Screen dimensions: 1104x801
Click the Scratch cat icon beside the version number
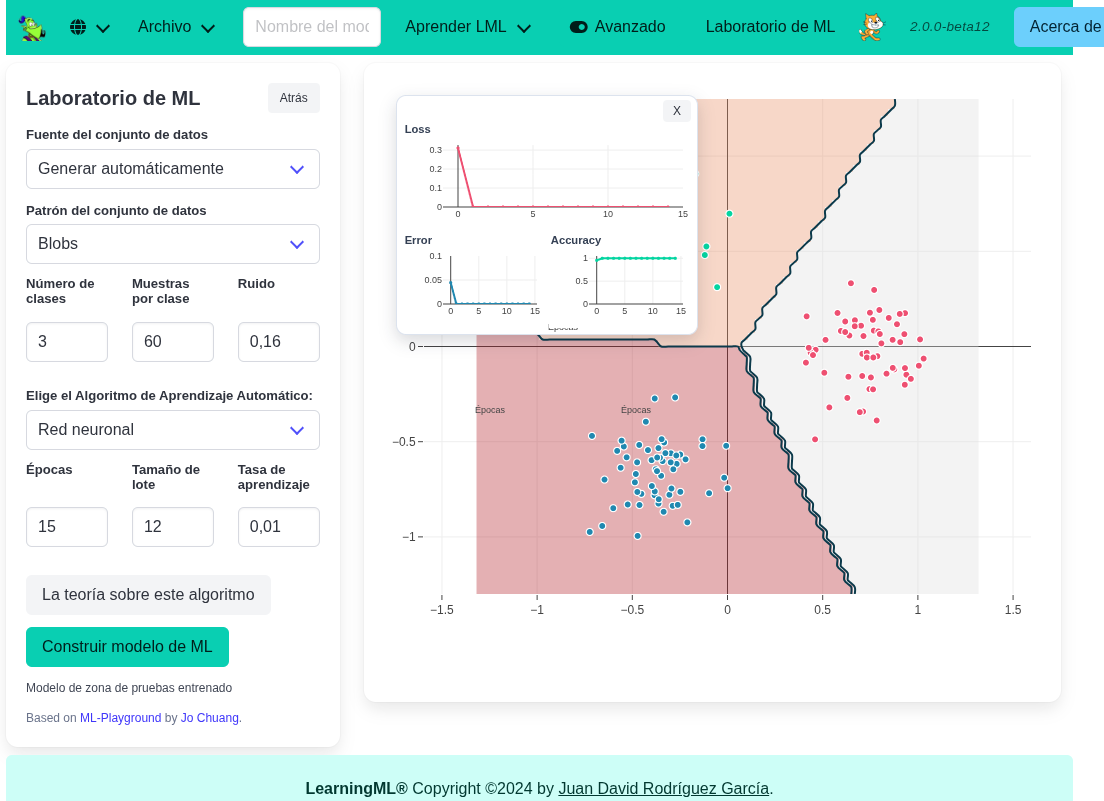coord(869,27)
